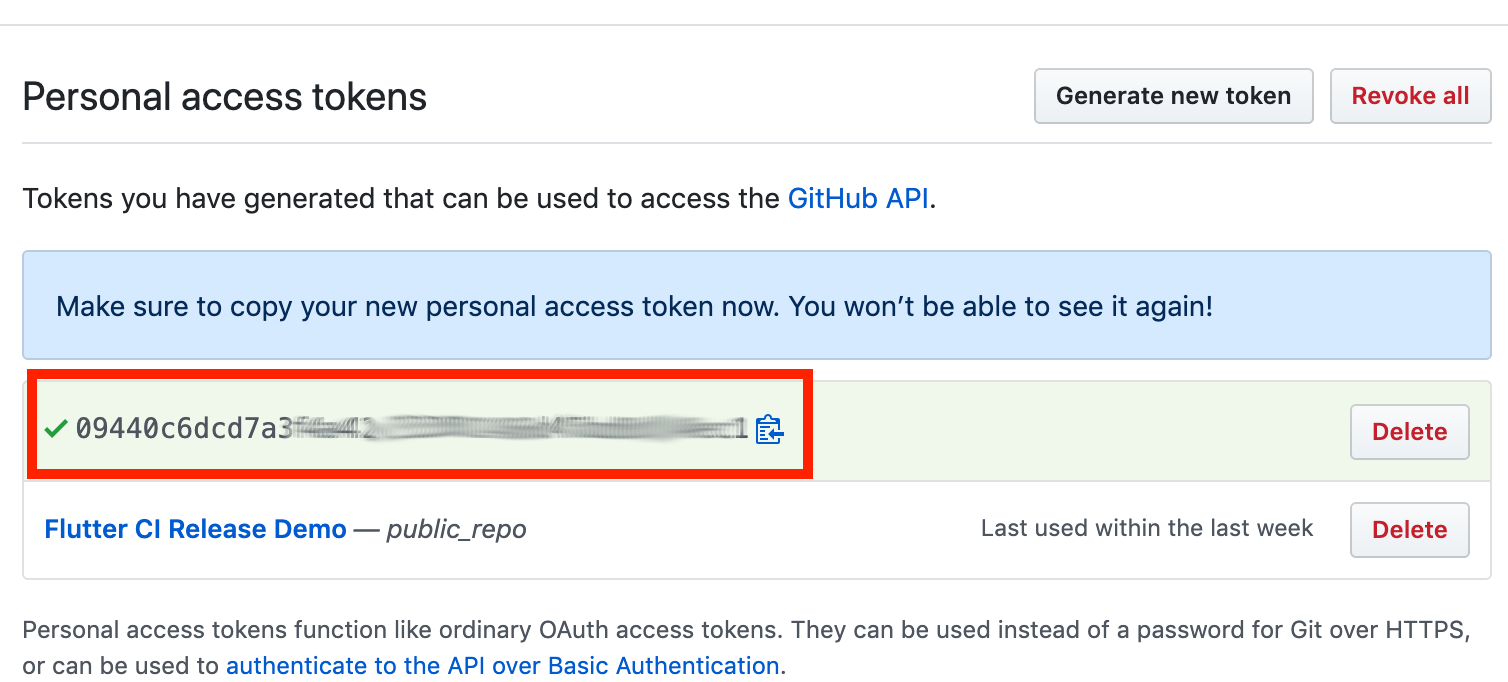Click the public_repo scope label
The width and height of the screenshot is (1508, 682).
point(456,530)
